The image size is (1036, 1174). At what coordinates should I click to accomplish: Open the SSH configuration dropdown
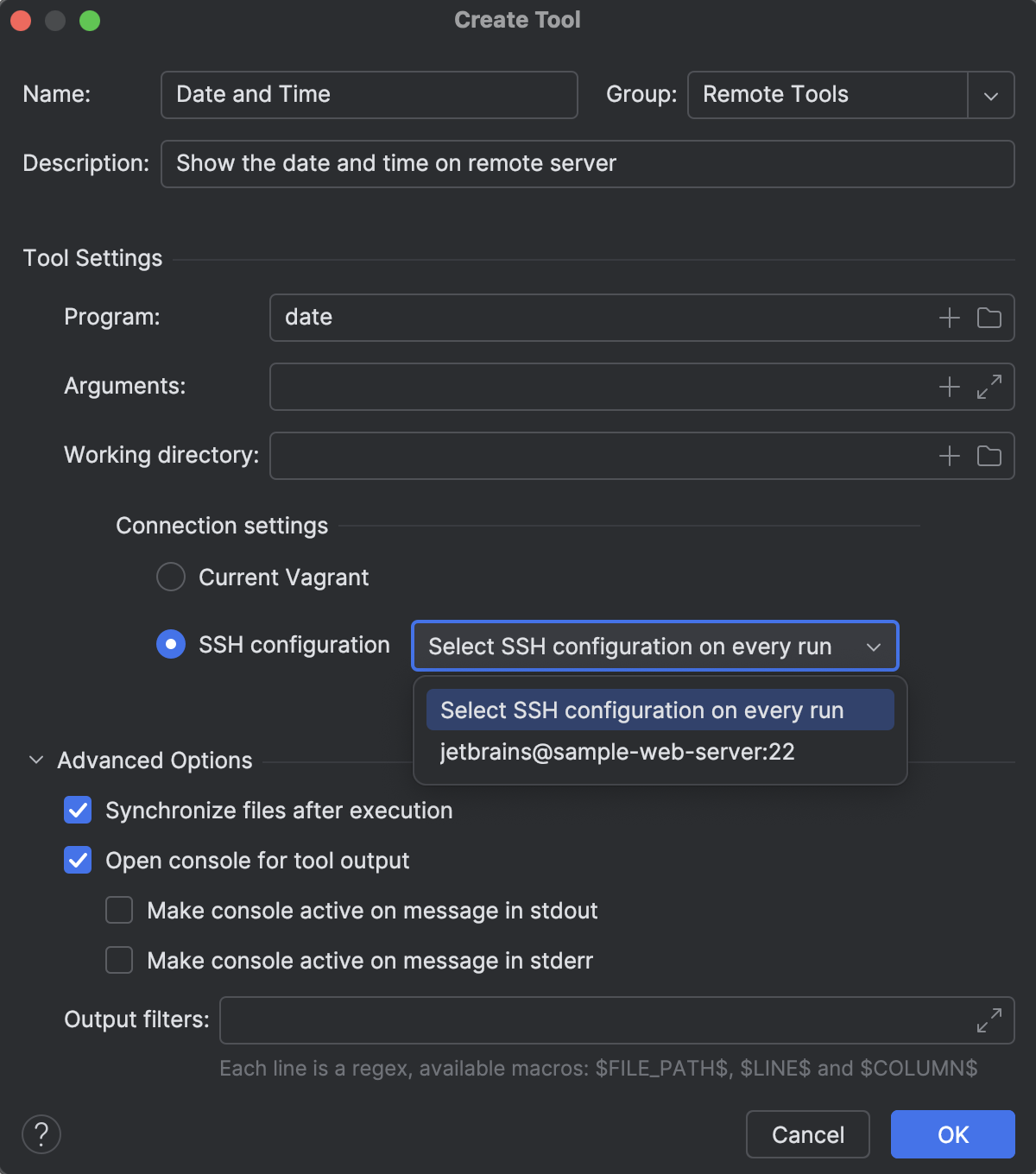coord(872,646)
